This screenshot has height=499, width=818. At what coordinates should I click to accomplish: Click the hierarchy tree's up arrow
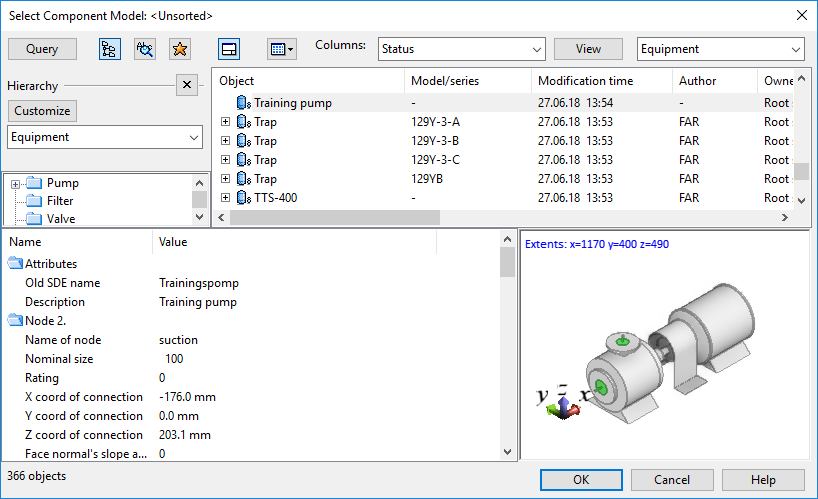point(199,183)
